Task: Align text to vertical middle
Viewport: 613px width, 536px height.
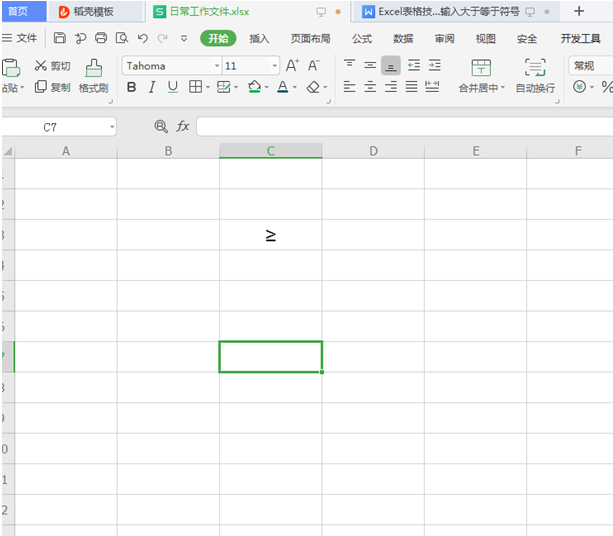Action: tap(370, 65)
